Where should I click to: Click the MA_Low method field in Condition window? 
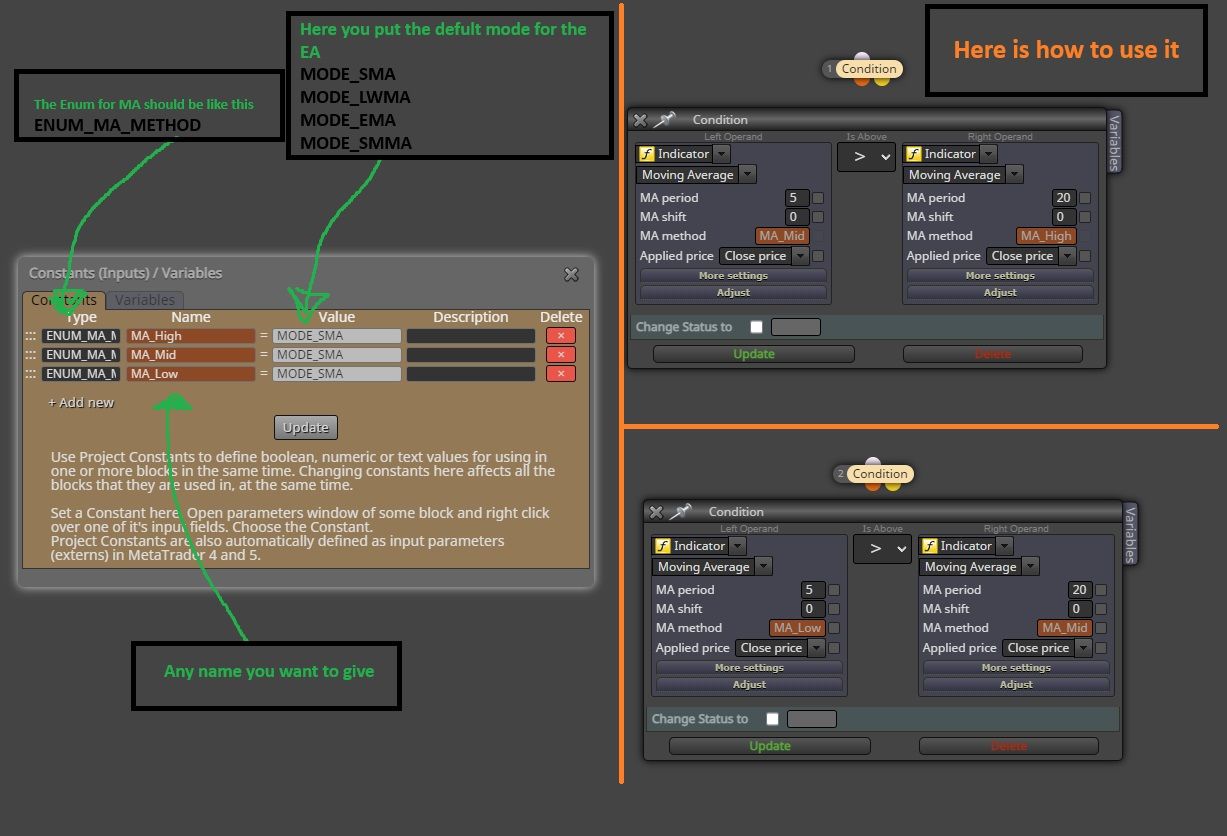coord(798,628)
